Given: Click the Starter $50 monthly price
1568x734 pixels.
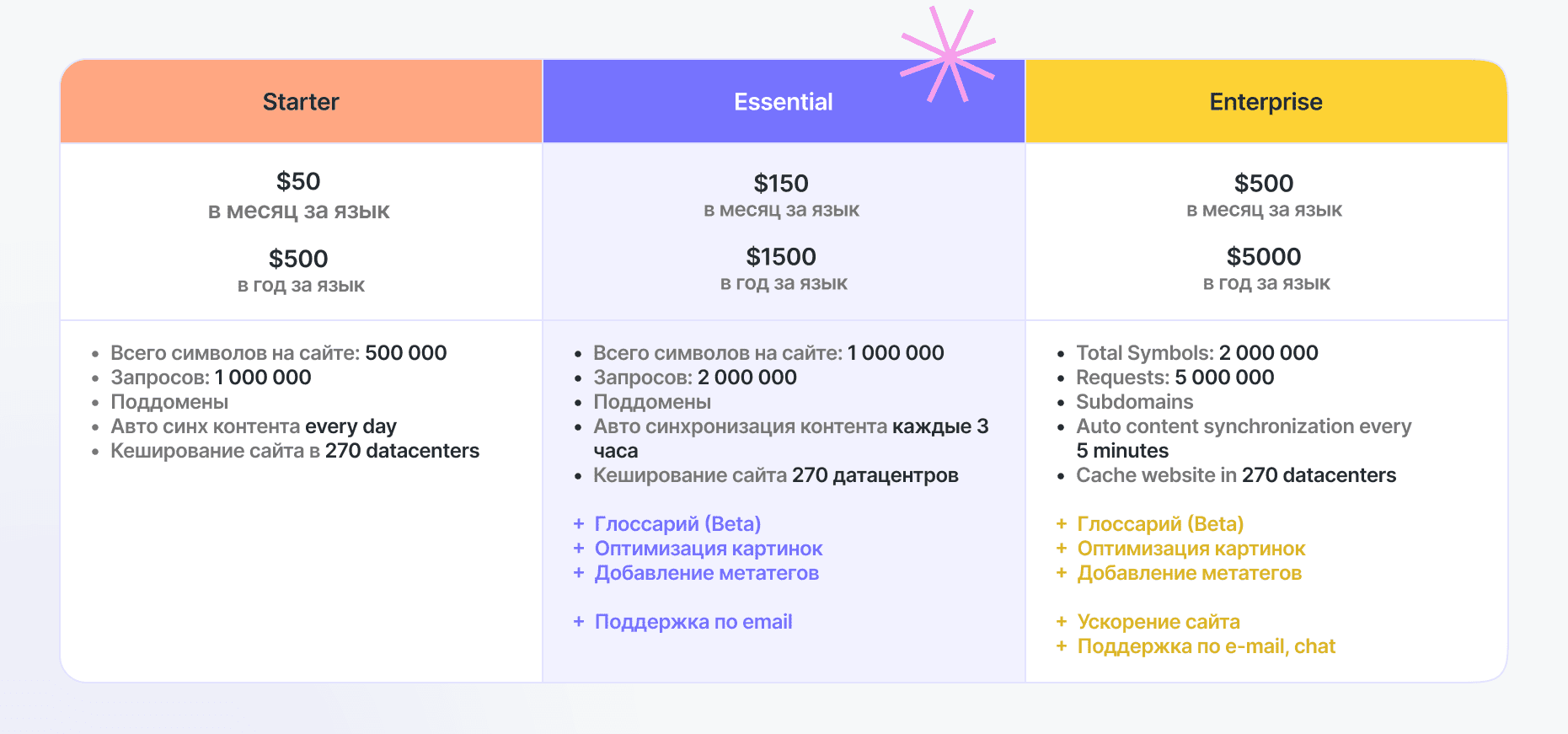Looking at the screenshot, I should [x=299, y=181].
